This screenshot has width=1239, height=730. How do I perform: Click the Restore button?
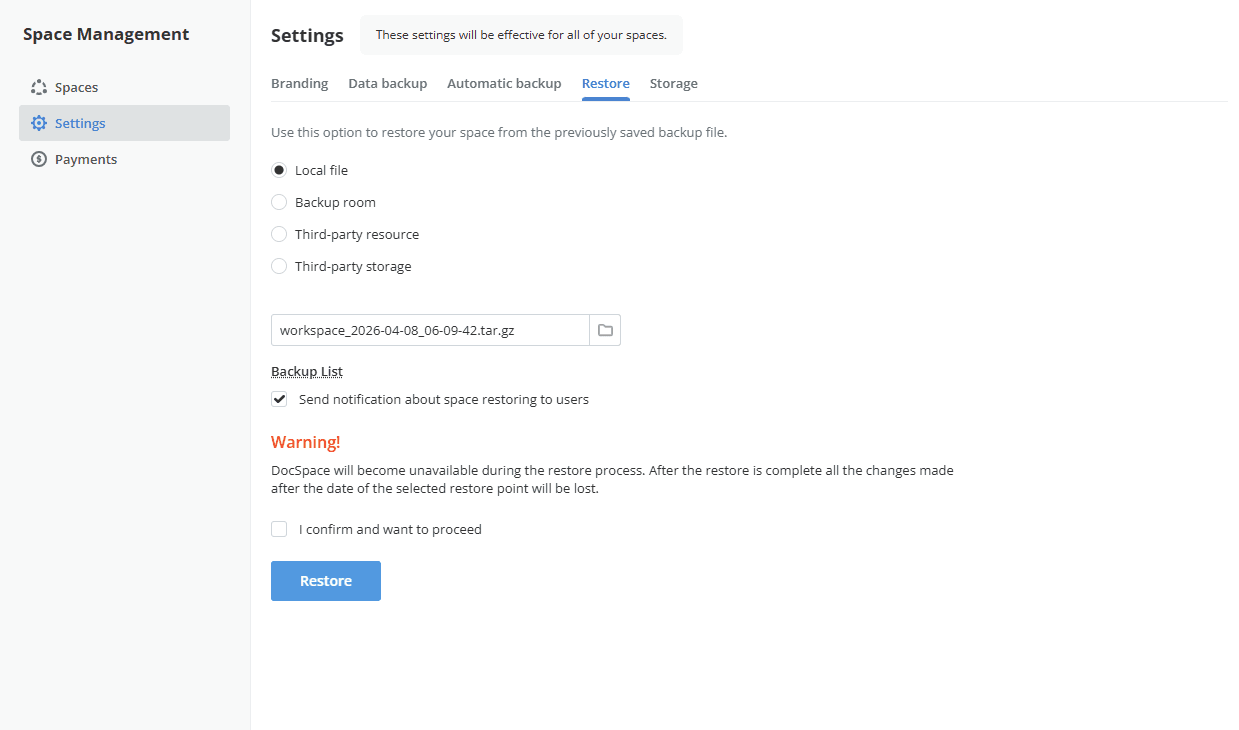click(x=325, y=581)
